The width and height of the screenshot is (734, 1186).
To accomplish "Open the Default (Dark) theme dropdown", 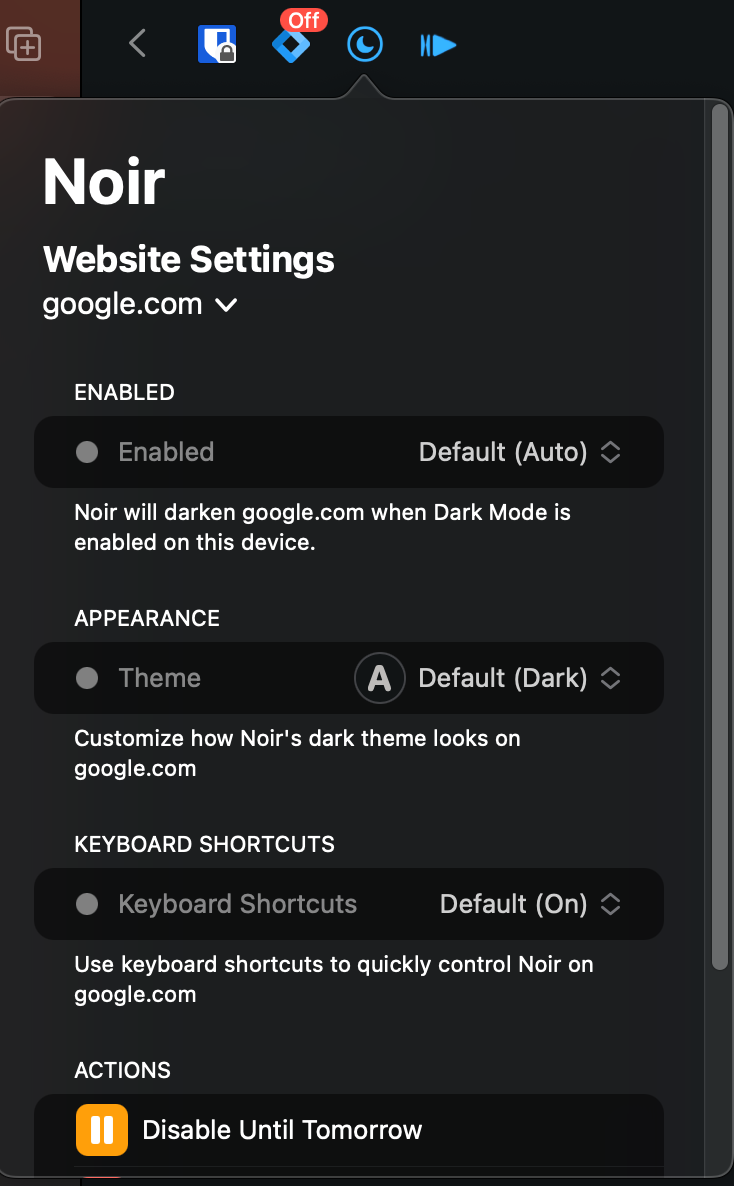I will [x=519, y=678].
